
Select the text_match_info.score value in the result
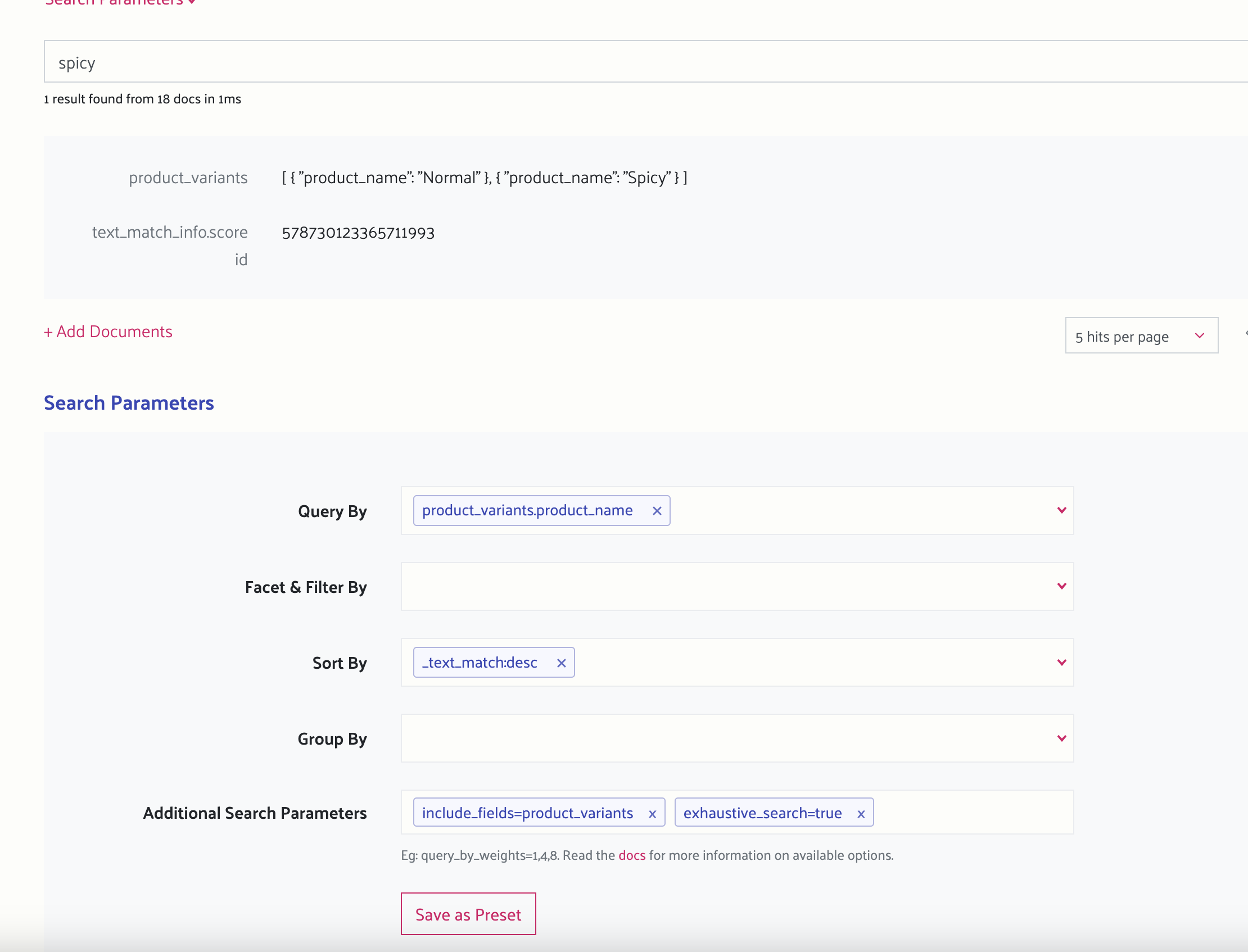[x=358, y=232]
